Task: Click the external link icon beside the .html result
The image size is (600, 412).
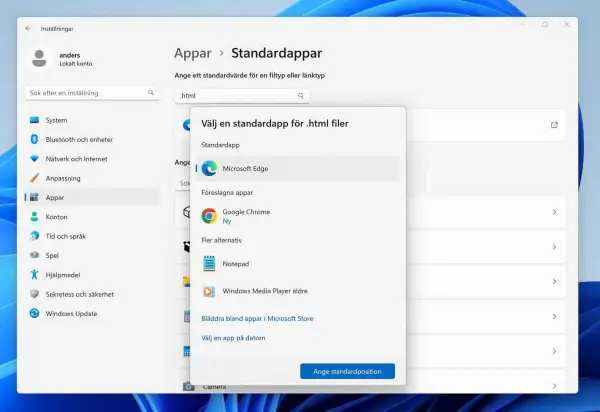Action: tap(554, 125)
